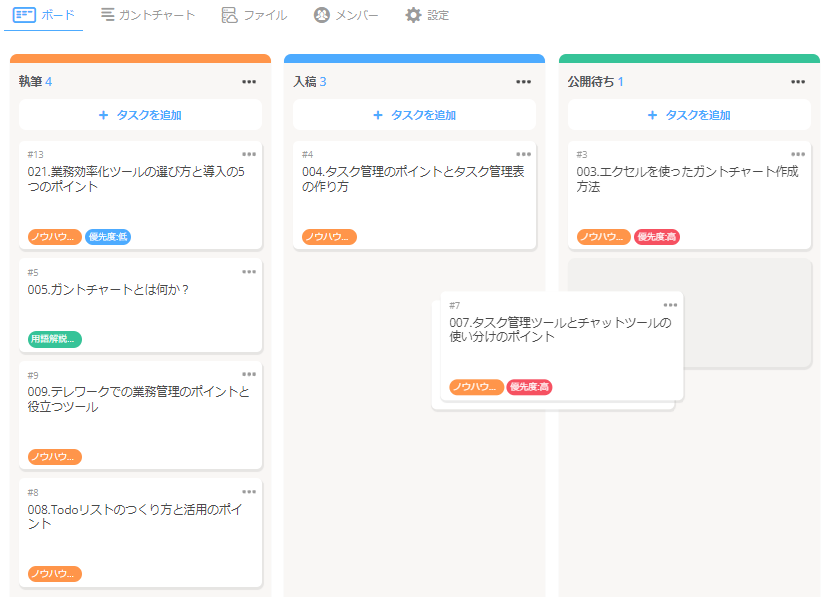This screenshot has height=597, width=832.
Task: Open the メンバー tab
Action: pyautogui.click(x=346, y=15)
